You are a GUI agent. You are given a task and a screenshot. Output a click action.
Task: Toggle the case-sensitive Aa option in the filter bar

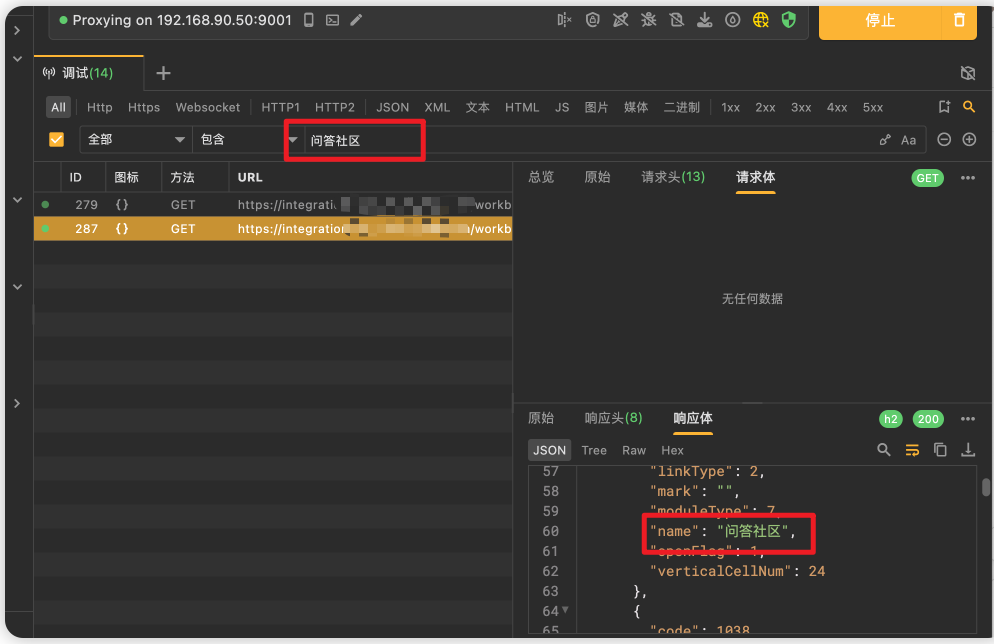[x=910, y=139]
